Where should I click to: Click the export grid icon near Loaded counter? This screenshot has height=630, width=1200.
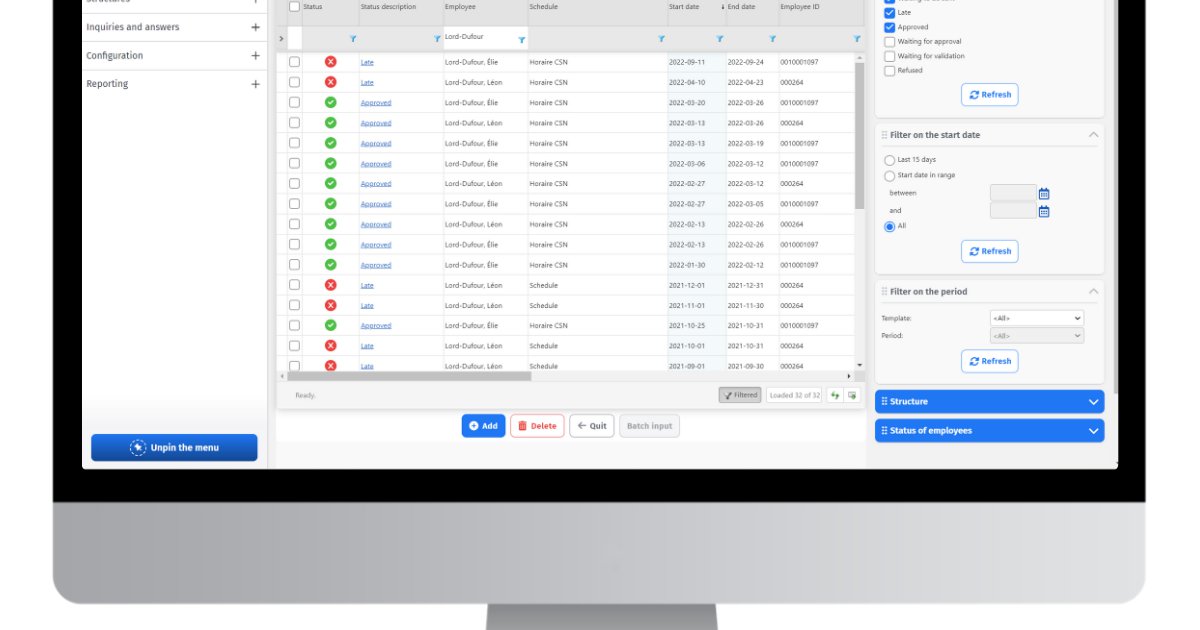(x=852, y=395)
